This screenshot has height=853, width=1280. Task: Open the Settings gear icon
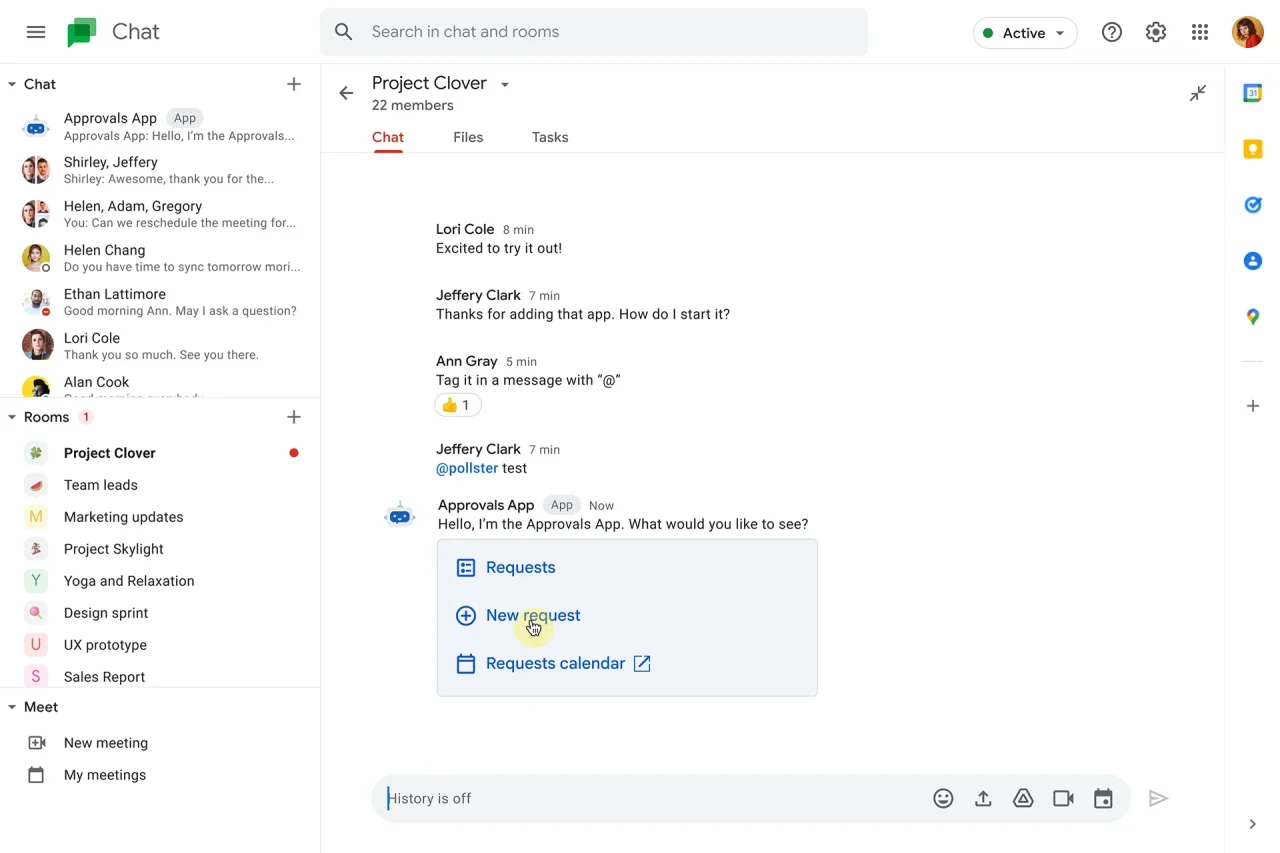pyautogui.click(x=1156, y=32)
